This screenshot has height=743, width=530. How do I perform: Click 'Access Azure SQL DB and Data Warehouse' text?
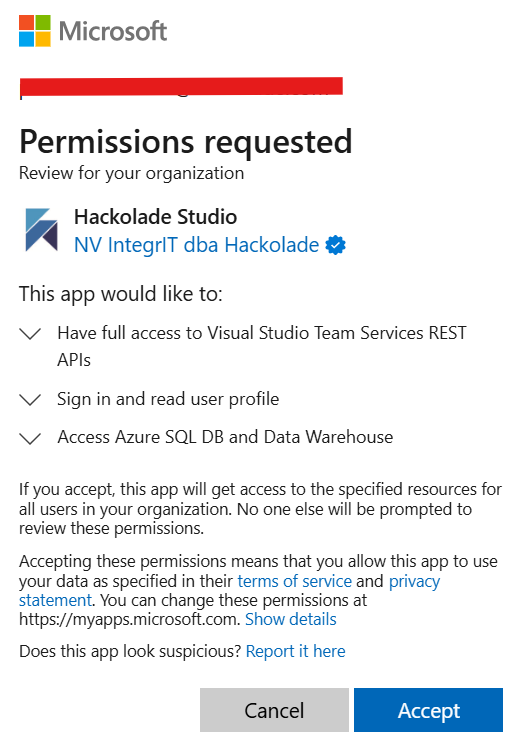[x=225, y=437]
